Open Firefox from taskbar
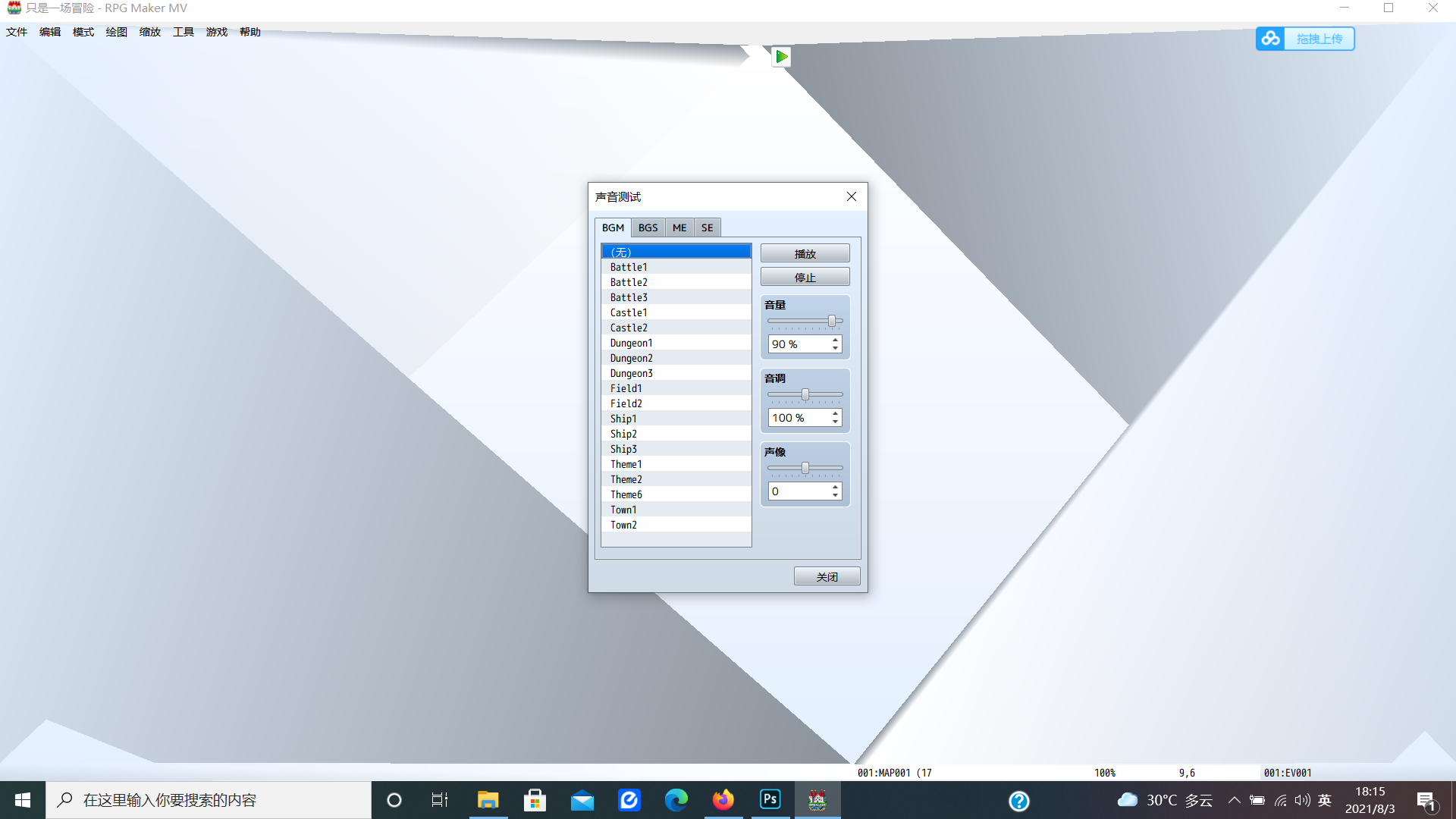 point(723,800)
